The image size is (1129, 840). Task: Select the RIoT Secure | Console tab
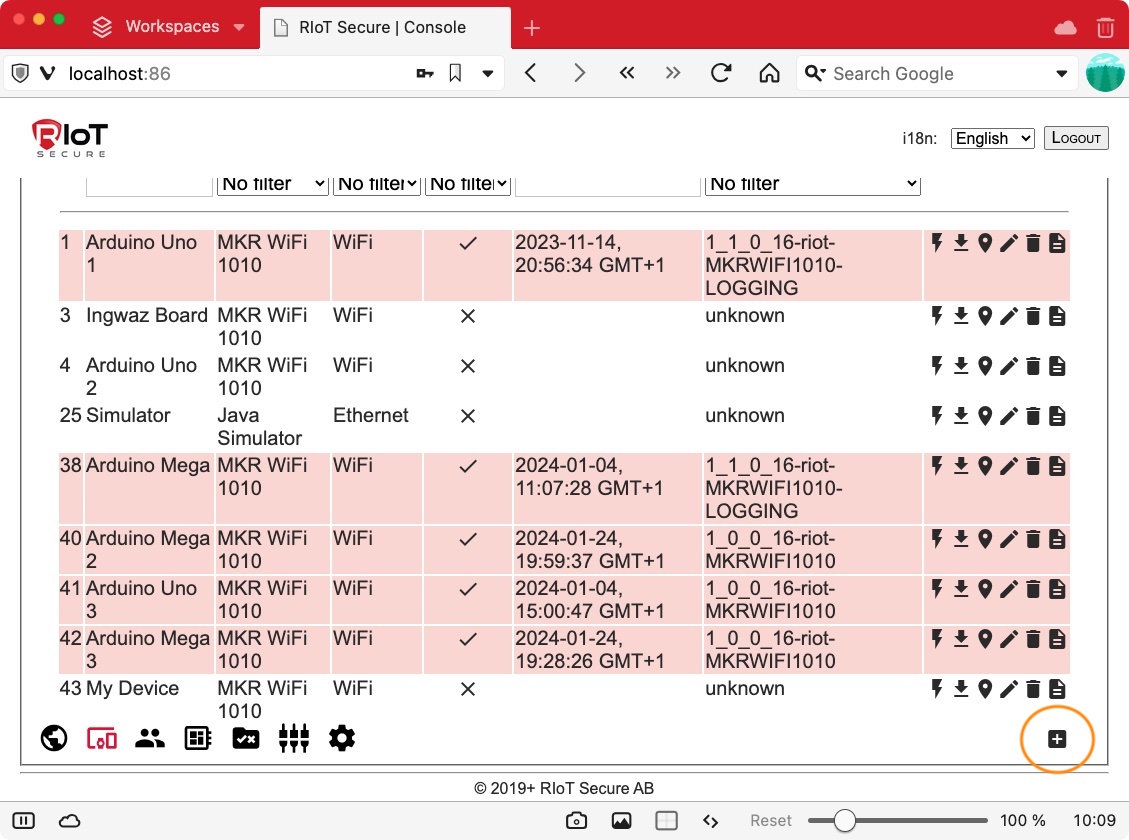click(x=382, y=27)
